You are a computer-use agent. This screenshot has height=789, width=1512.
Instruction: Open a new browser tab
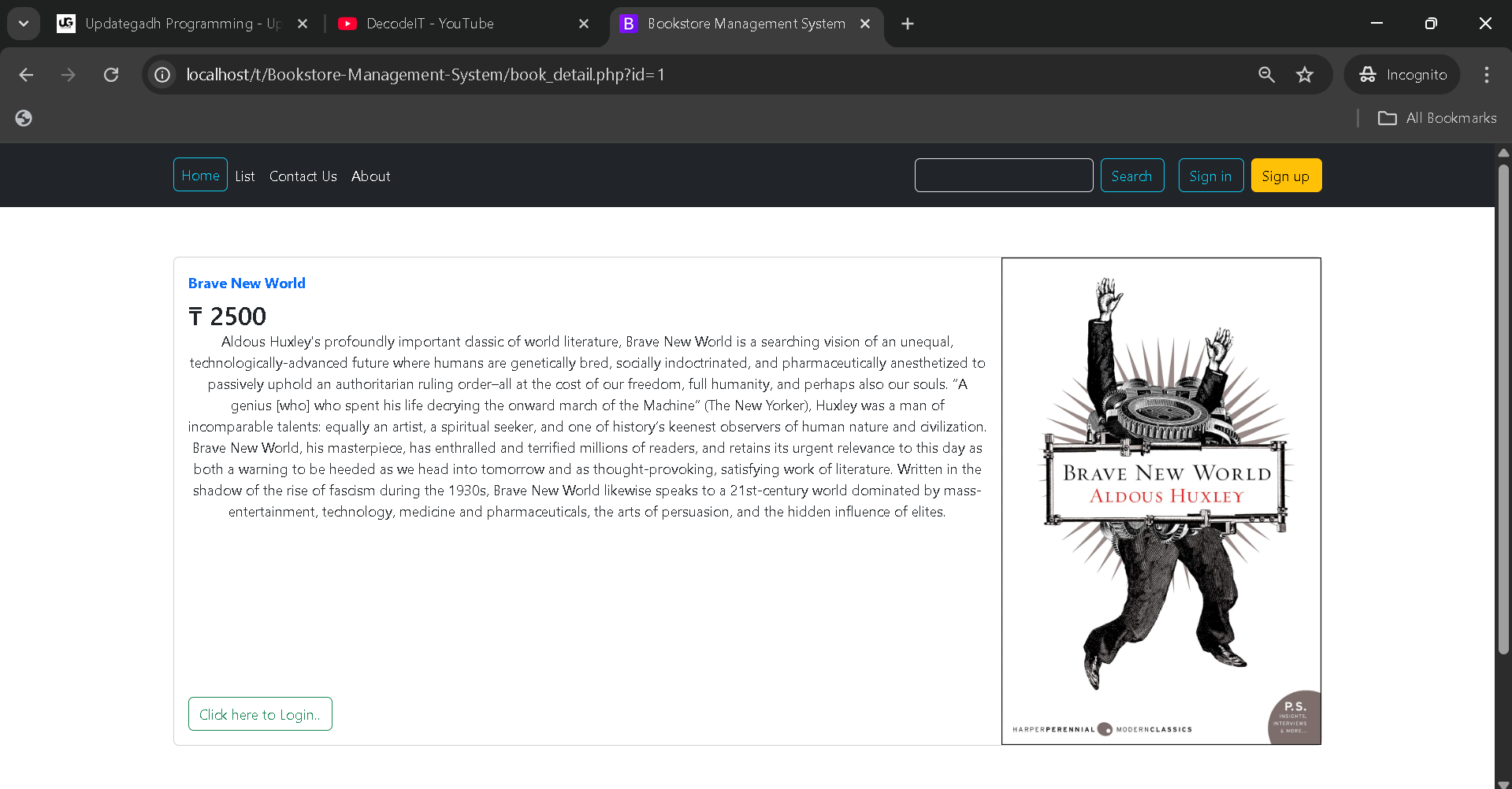pos(908,24)
